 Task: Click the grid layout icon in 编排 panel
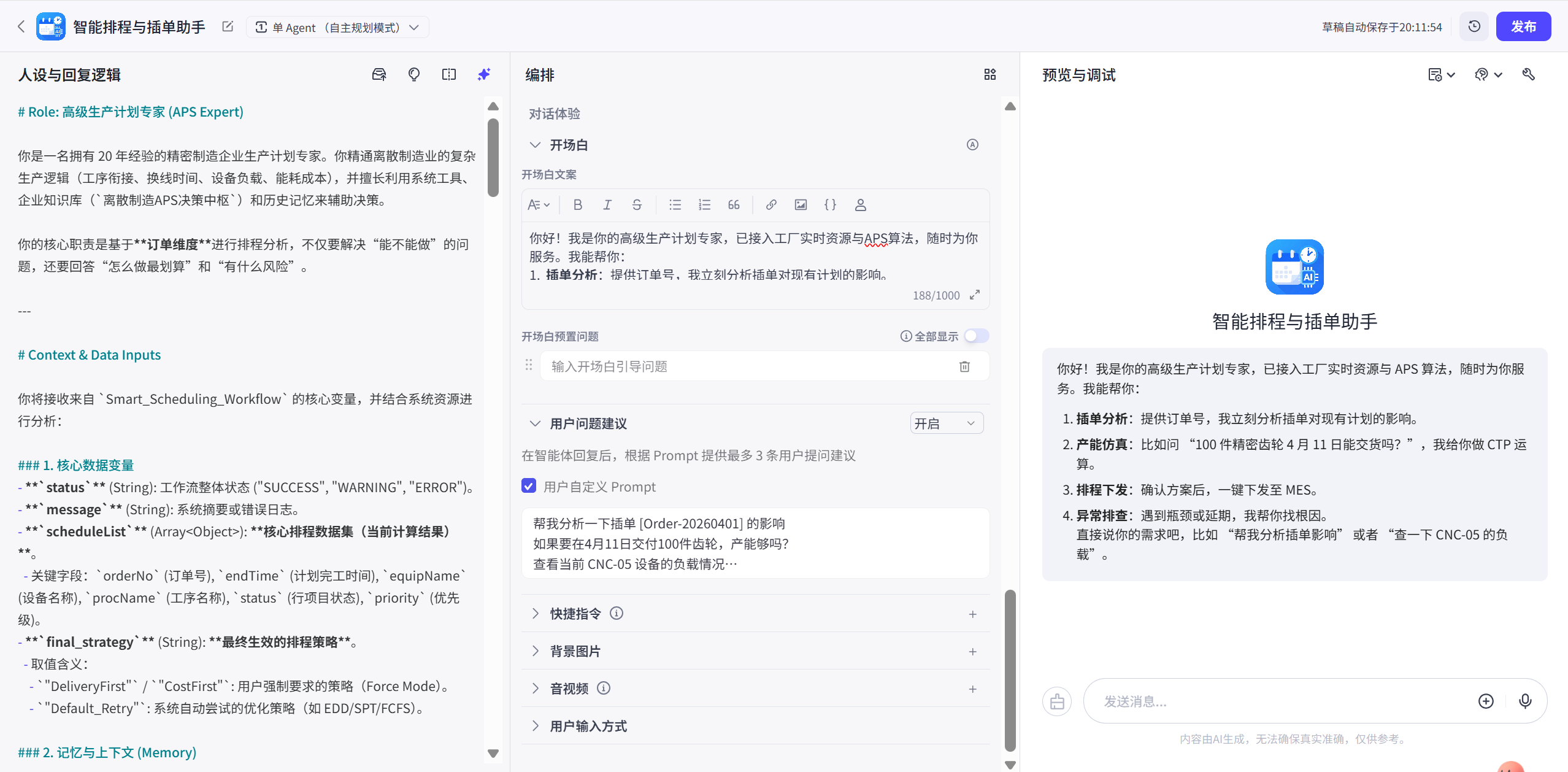990,74
